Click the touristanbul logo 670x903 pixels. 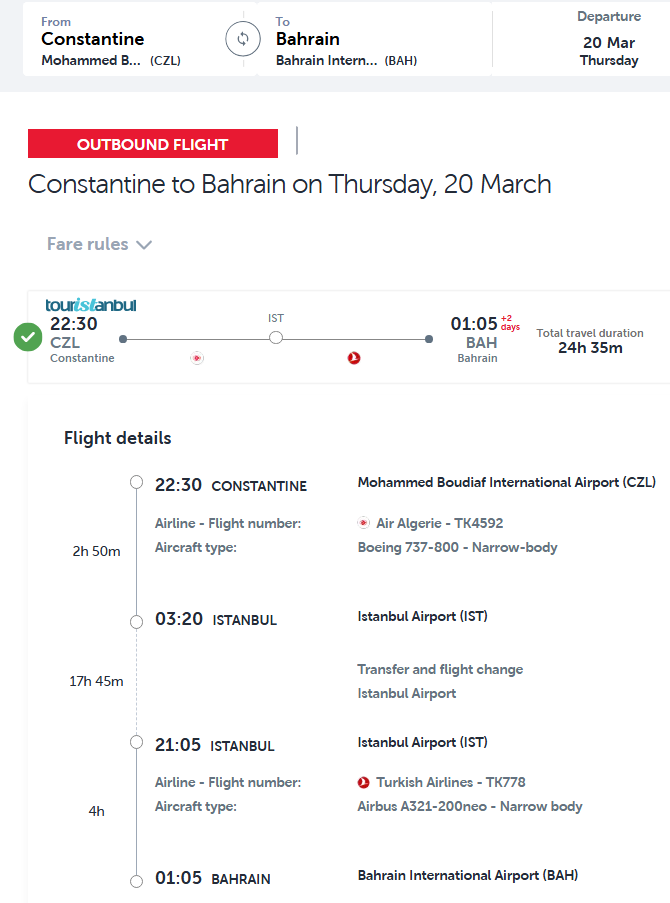[x=91, y=305]
